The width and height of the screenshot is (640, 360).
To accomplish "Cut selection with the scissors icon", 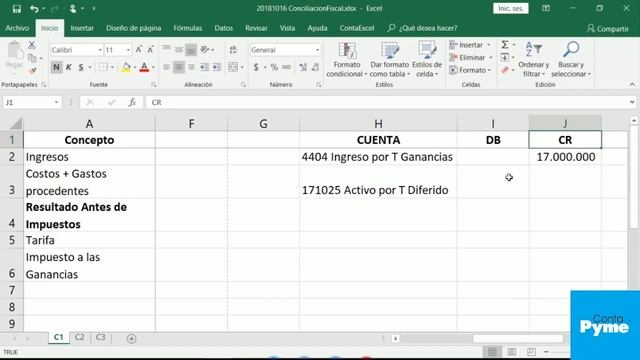I will 32,45.
